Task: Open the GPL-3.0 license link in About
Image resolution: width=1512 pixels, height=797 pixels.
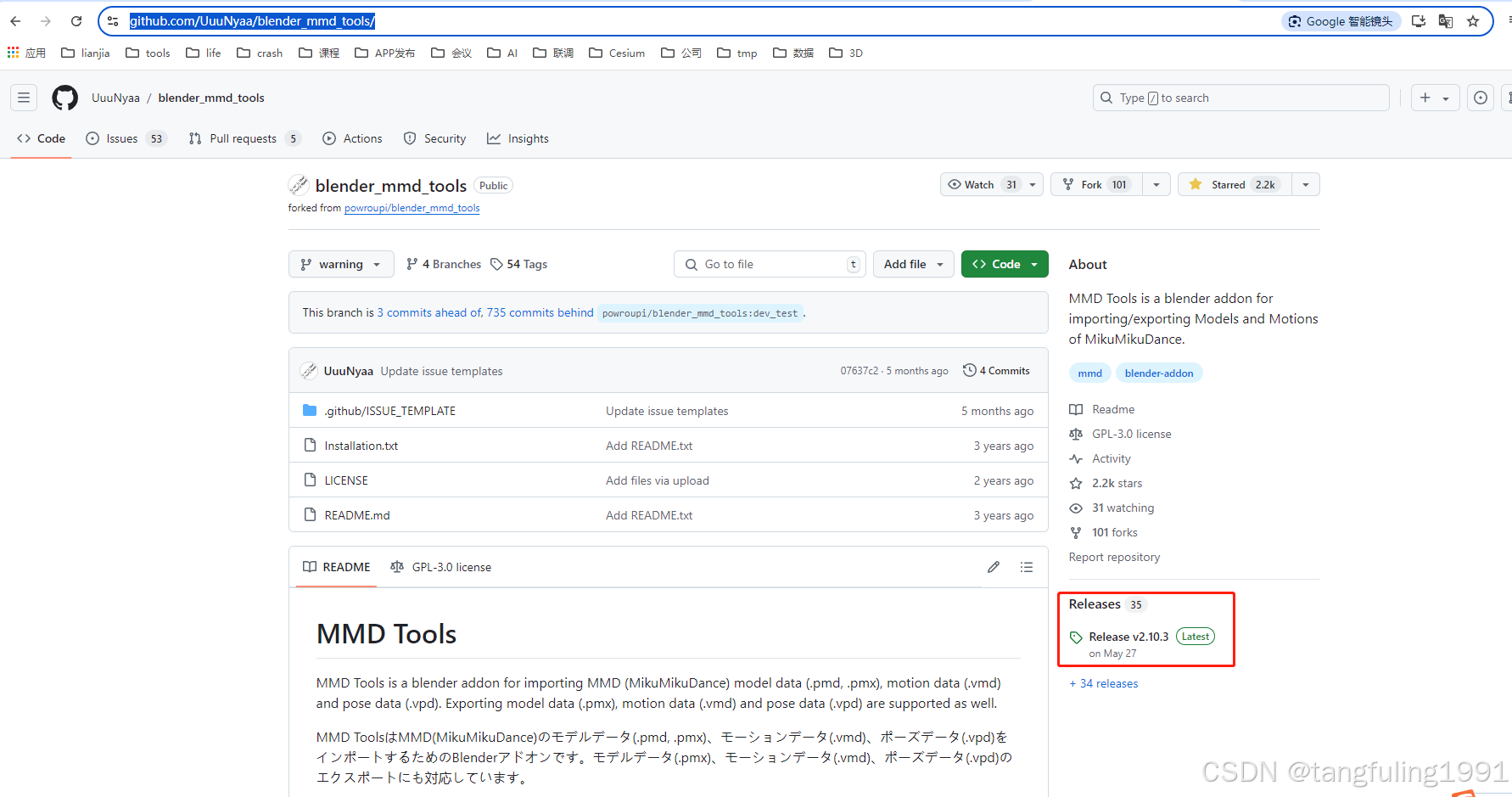Action: 1121,434
